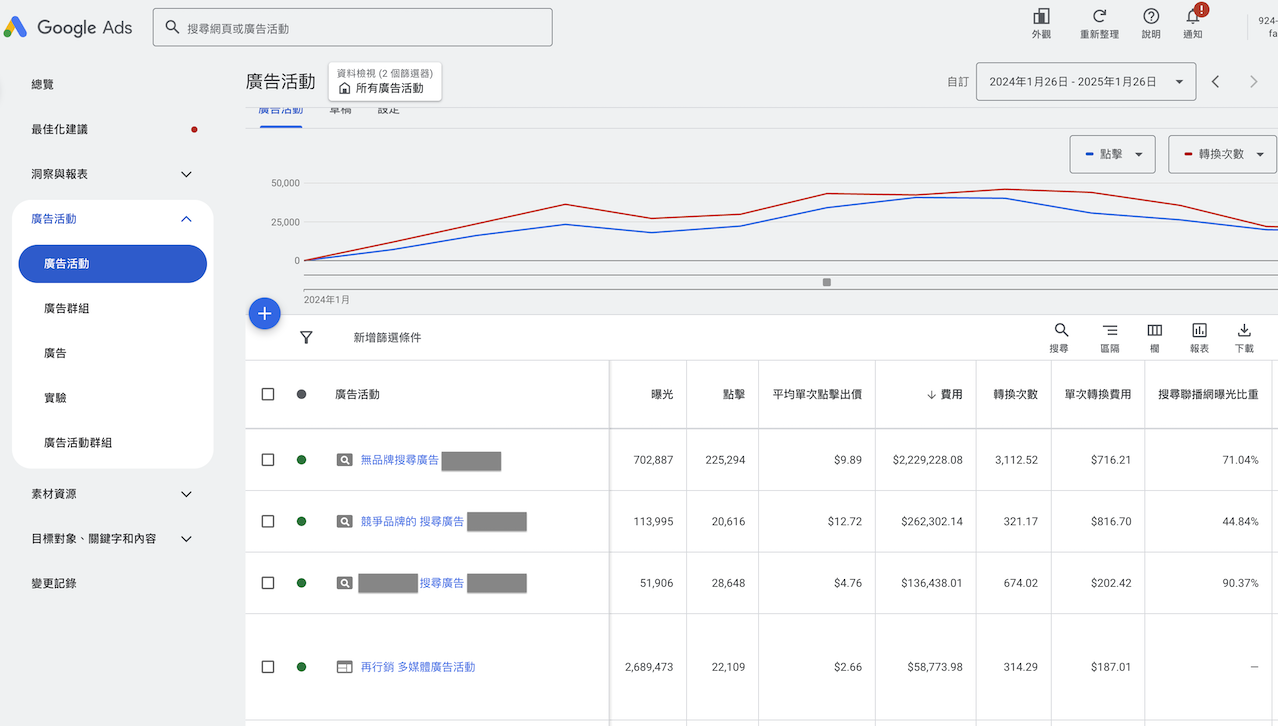Sort by the 費用 column header
Screen dimensions: 1278x726
(944, 395)
